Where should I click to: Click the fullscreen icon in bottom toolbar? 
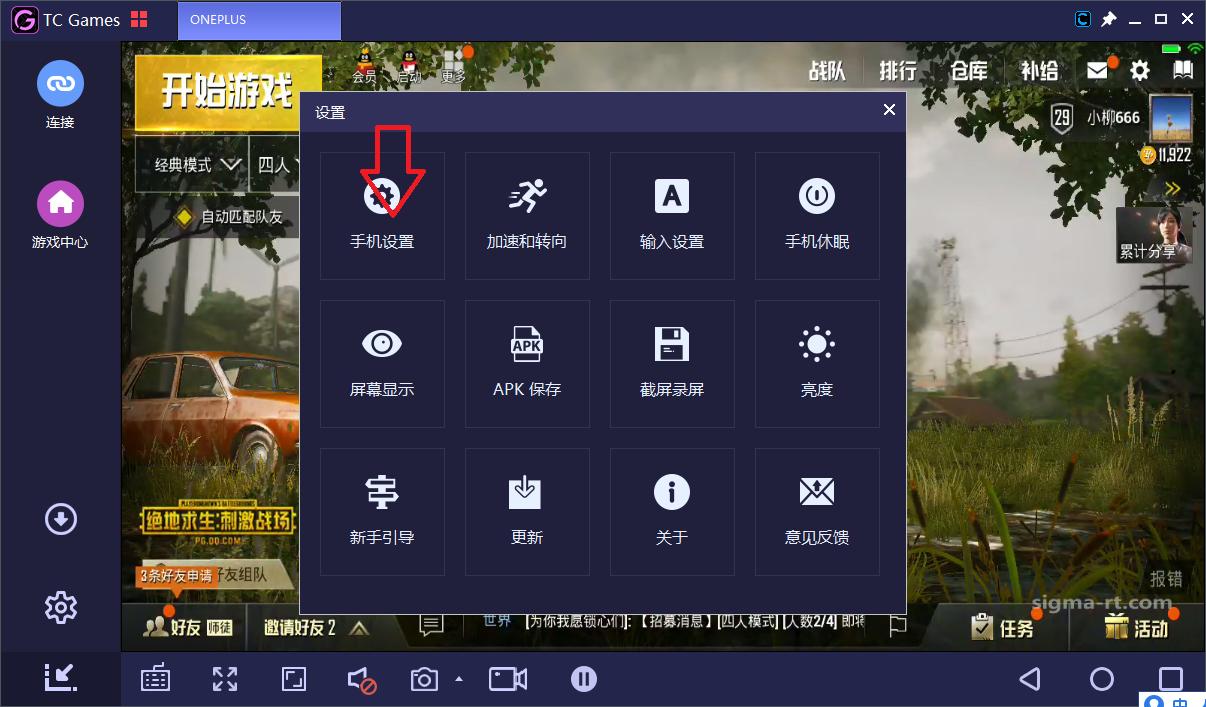click(224, 678)
